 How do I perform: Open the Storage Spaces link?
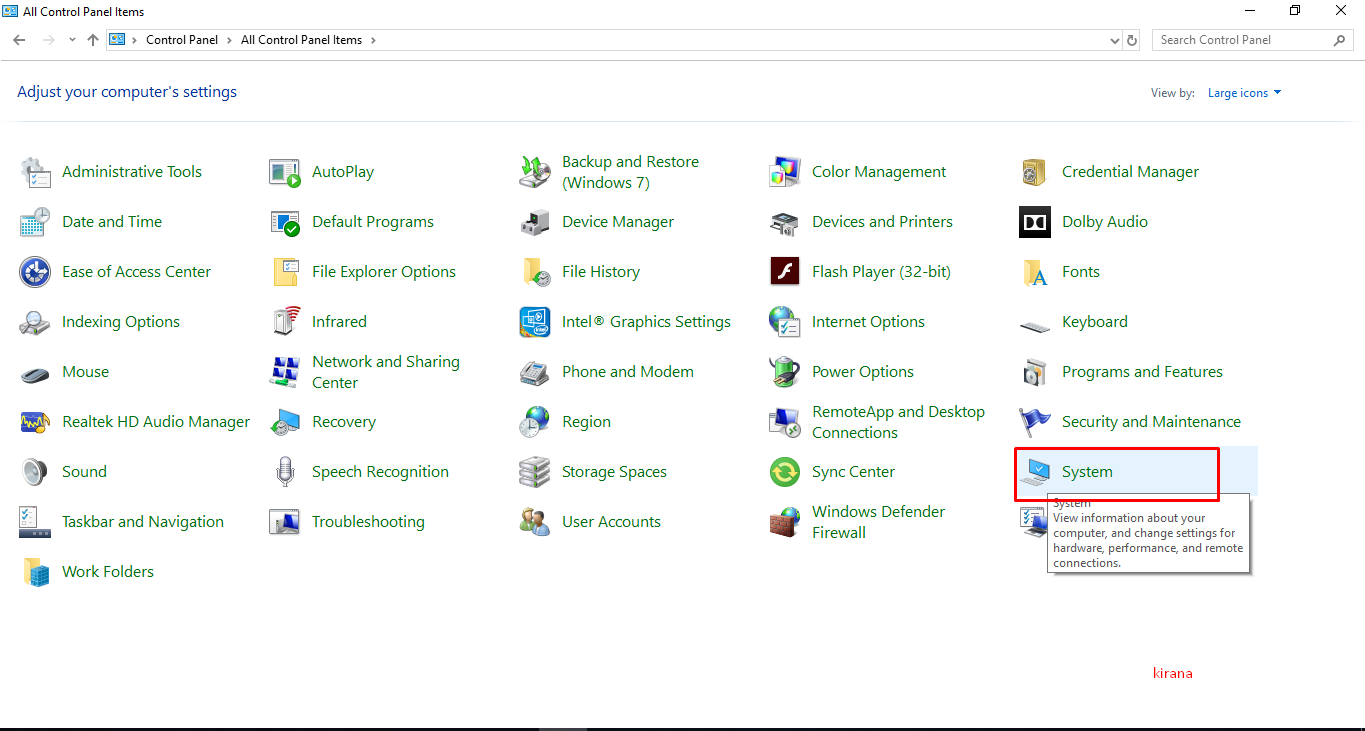[614, 472]
